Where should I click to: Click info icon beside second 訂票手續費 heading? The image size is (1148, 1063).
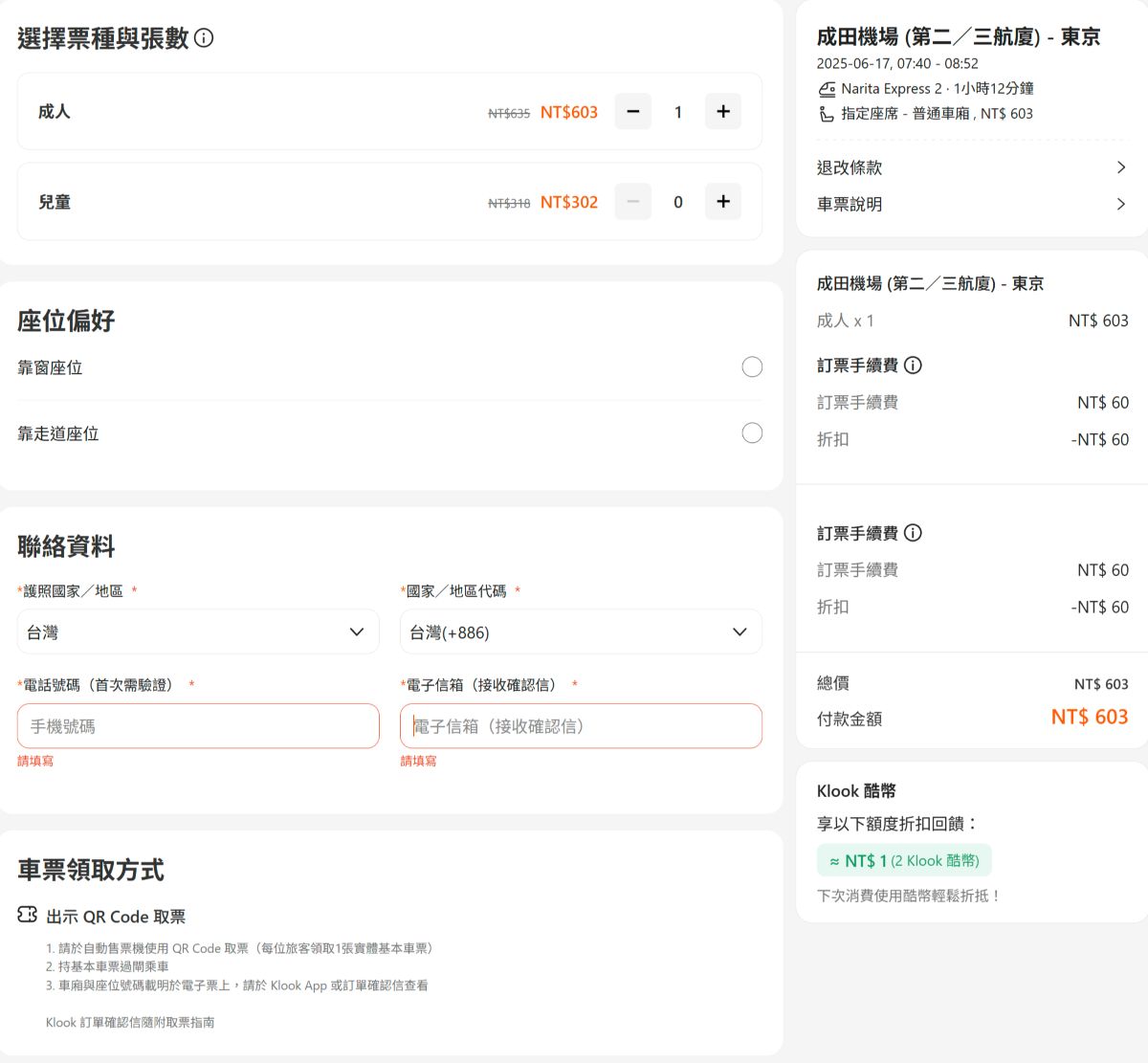pos(913,533)
